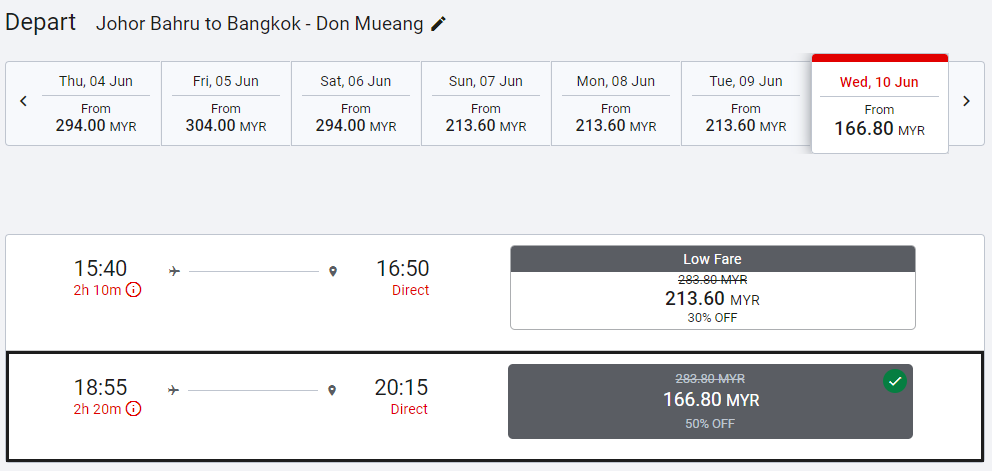This screenshot has width=992, height=471.
Task: Choose the Sat, 06 Jun date tab
Action: 356,103
